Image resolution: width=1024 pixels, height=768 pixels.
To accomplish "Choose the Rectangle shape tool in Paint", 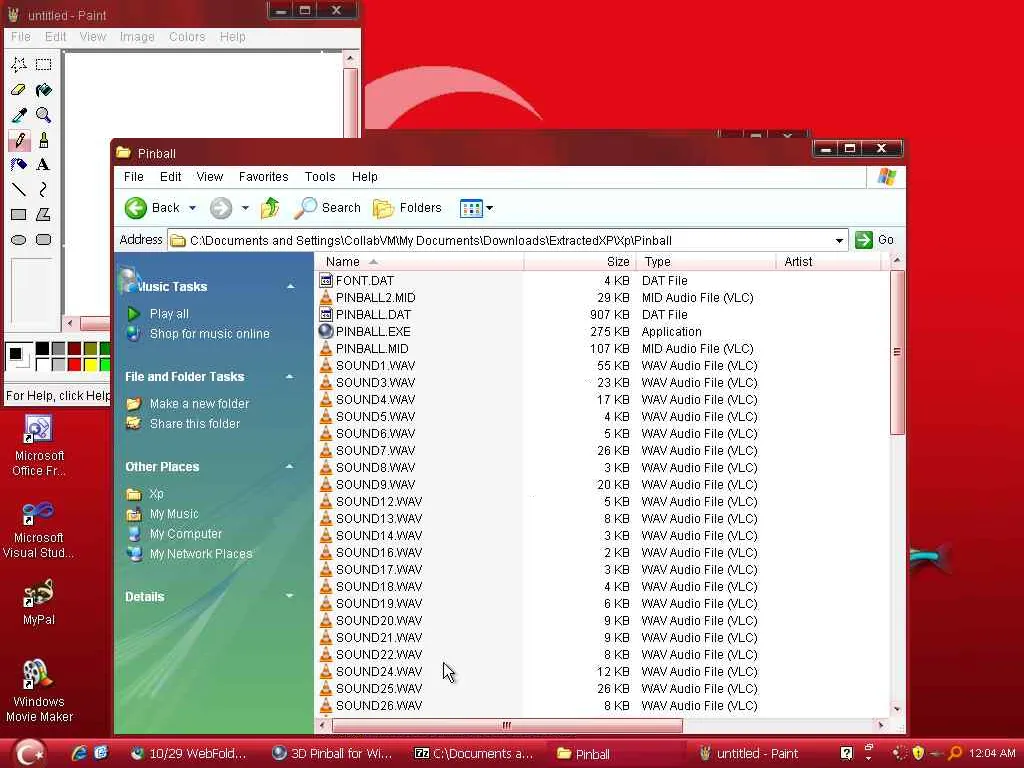I will [x=19, y=214].
